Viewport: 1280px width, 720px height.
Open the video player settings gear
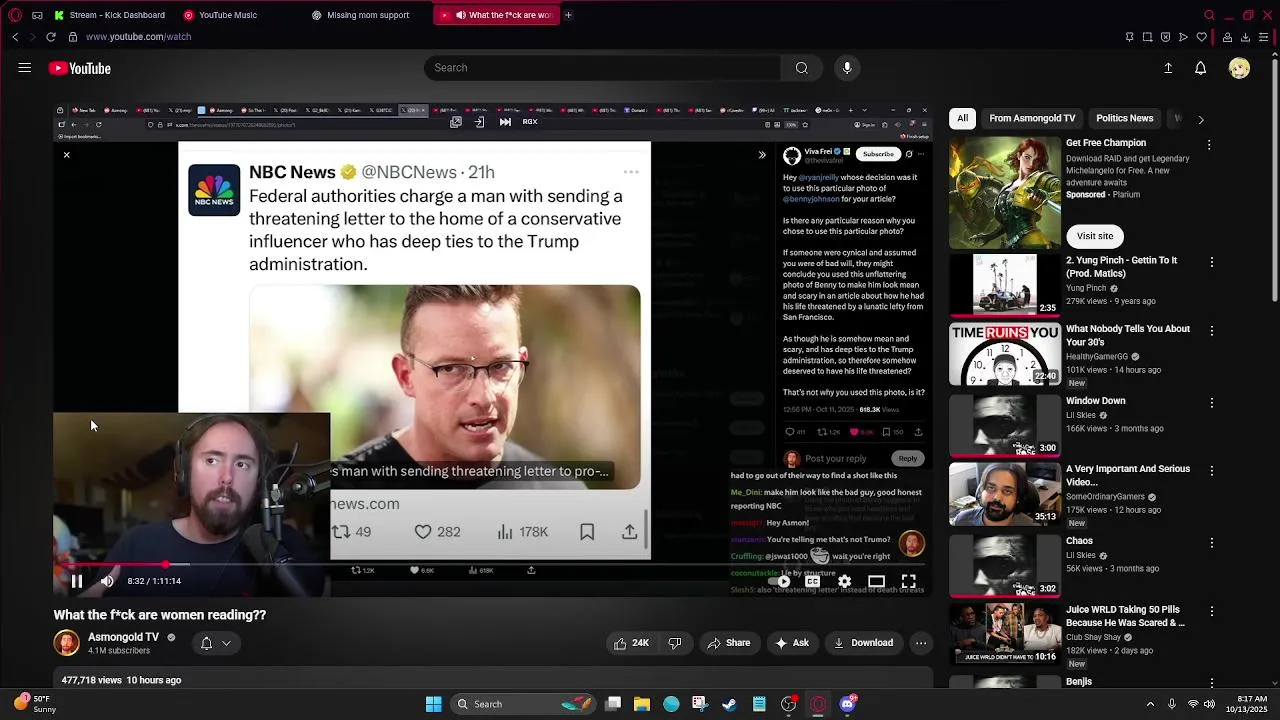(844, 581)
